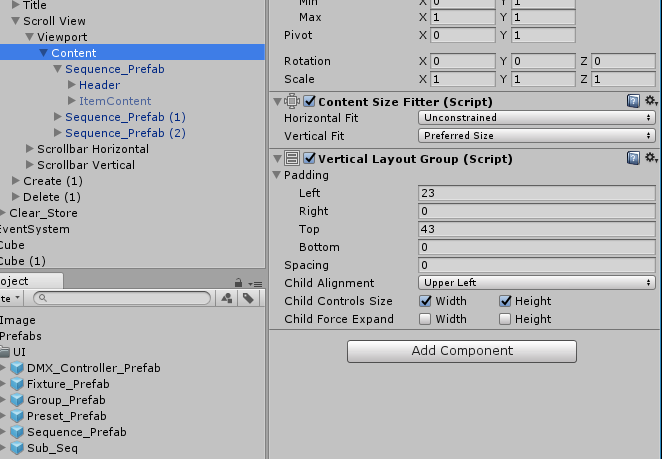The image size is (662, 459).
Task: Select the Prefabs folder in Project
Action: click(x=21, y=336)
